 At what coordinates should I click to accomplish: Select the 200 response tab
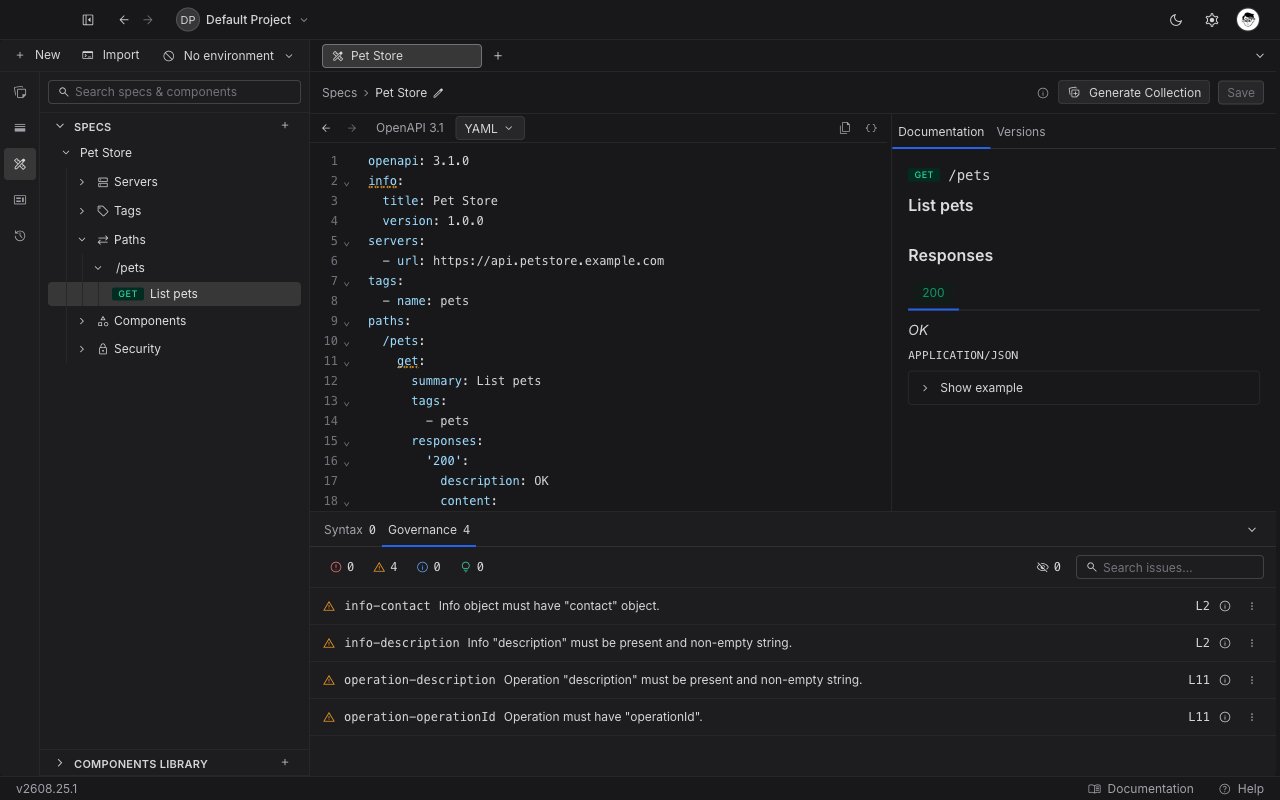click(x=933, y=293)
